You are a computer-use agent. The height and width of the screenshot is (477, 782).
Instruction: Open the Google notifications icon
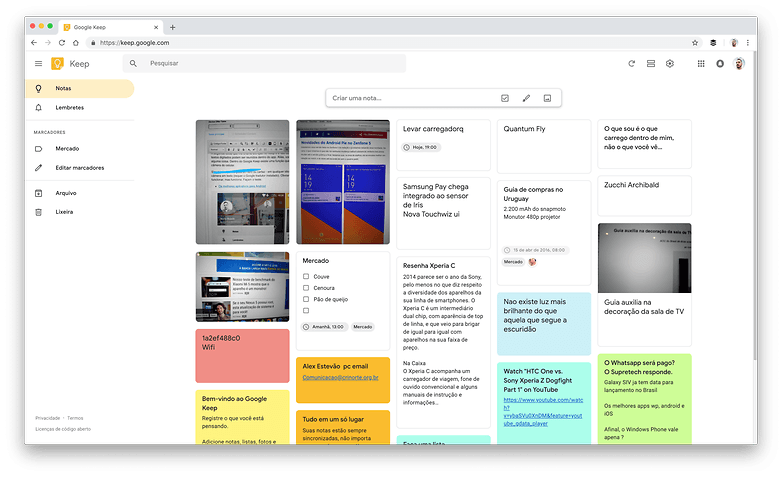pyautogui.click(x=720, y=63)
